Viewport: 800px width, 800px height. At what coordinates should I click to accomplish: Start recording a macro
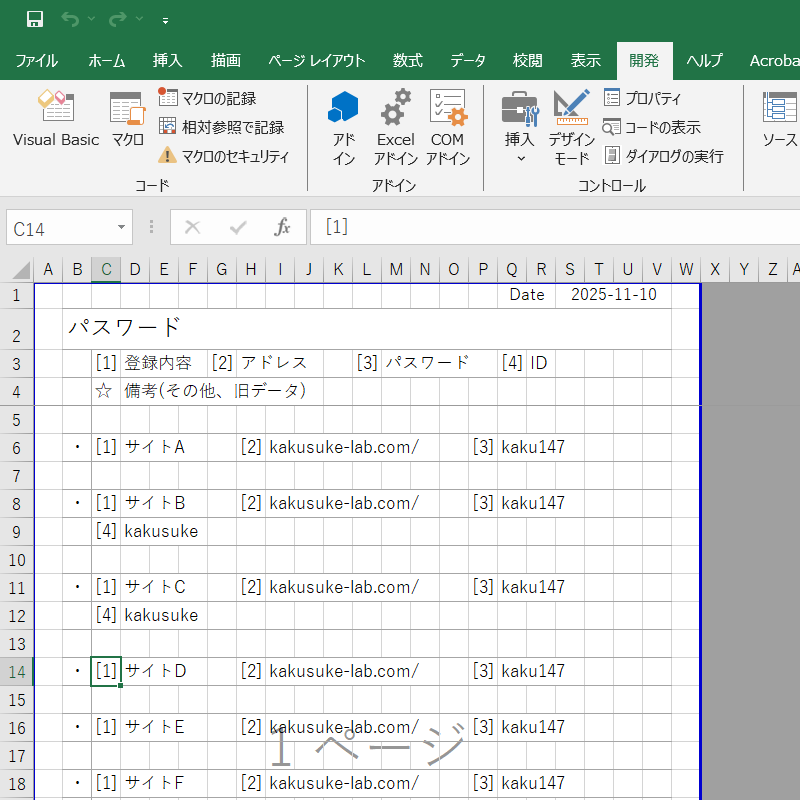tap(208, 98)
